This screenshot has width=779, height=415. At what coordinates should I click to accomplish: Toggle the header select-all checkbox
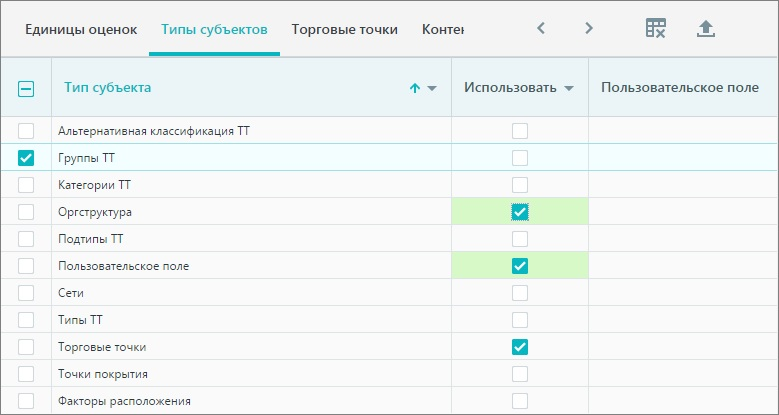click(26, 89)
